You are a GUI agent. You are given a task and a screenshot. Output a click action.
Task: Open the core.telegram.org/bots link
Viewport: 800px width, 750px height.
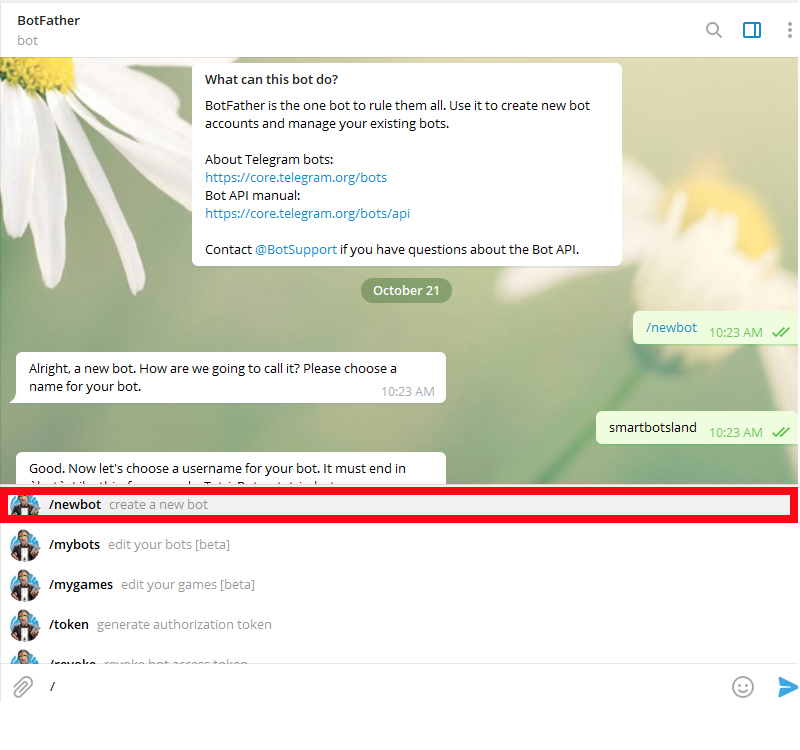295,178
